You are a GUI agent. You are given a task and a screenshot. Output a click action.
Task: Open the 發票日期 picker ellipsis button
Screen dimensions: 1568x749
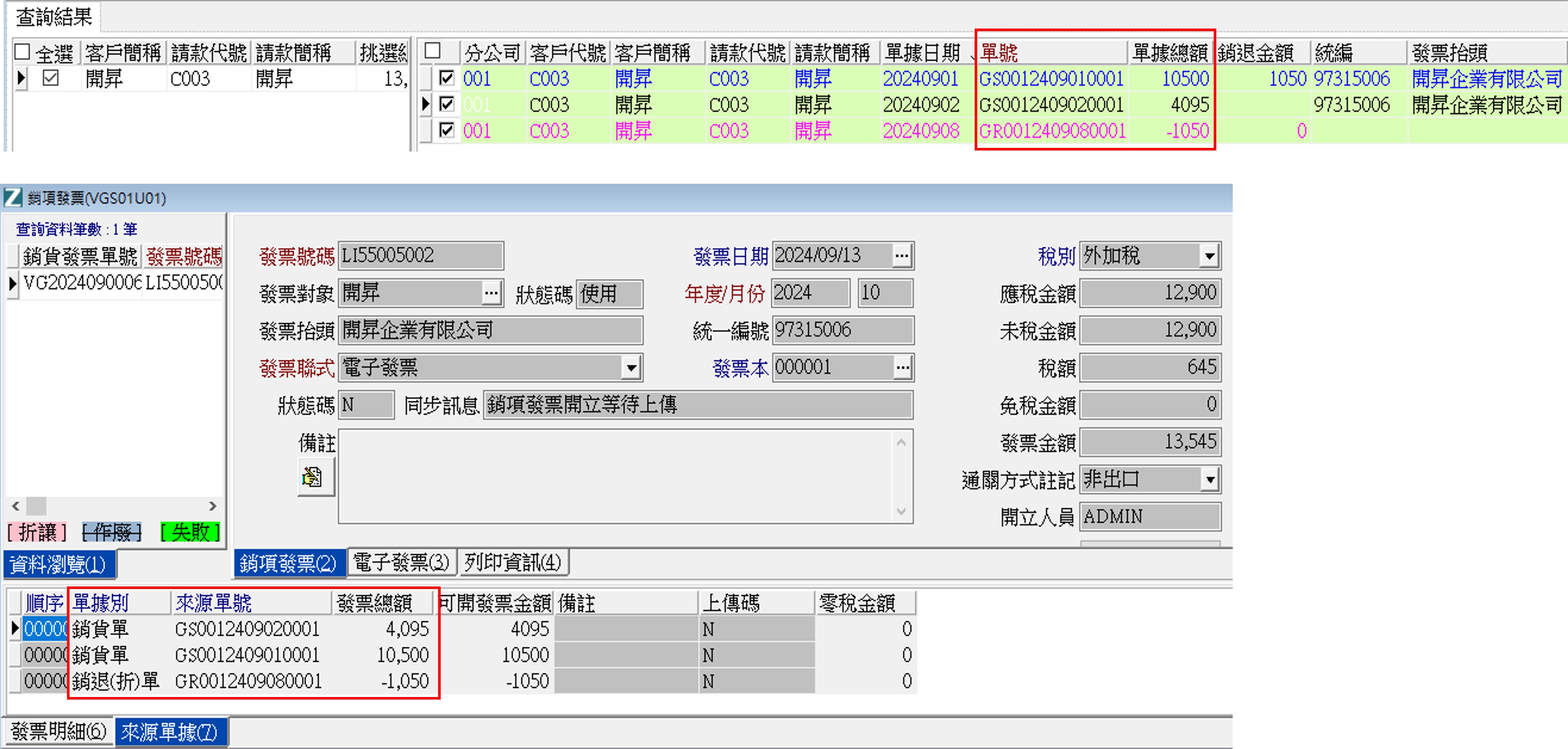point(901,256)
